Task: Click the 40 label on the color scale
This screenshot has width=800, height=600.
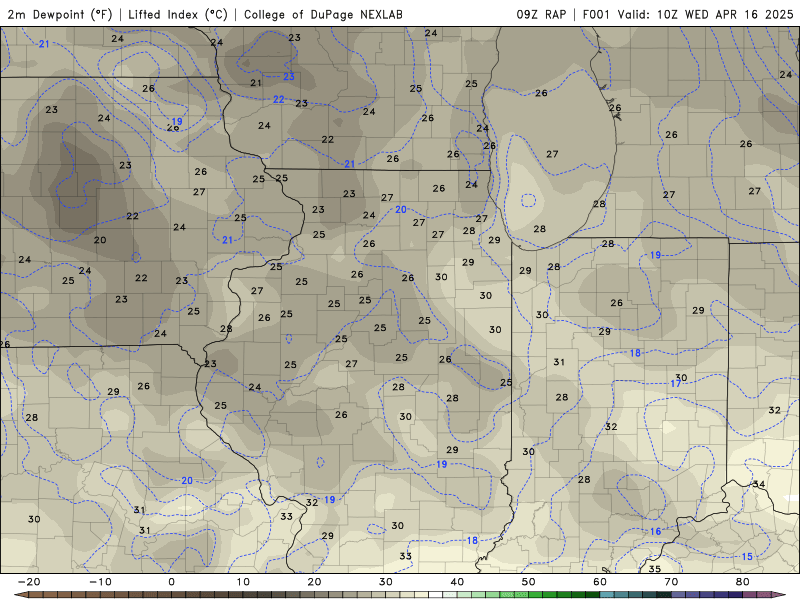Action: point(457,582)
